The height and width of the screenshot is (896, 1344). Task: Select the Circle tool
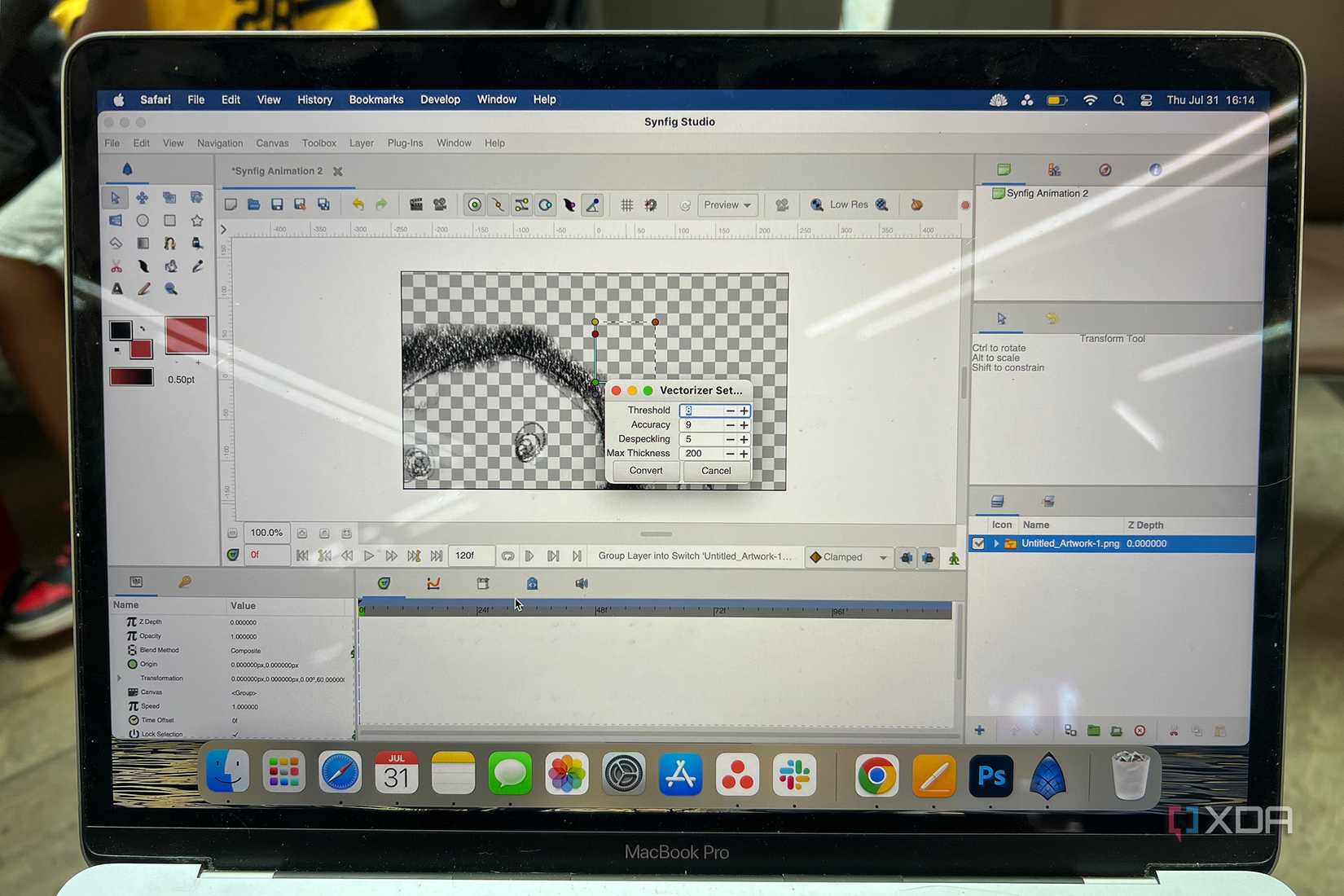coord(143,219)
